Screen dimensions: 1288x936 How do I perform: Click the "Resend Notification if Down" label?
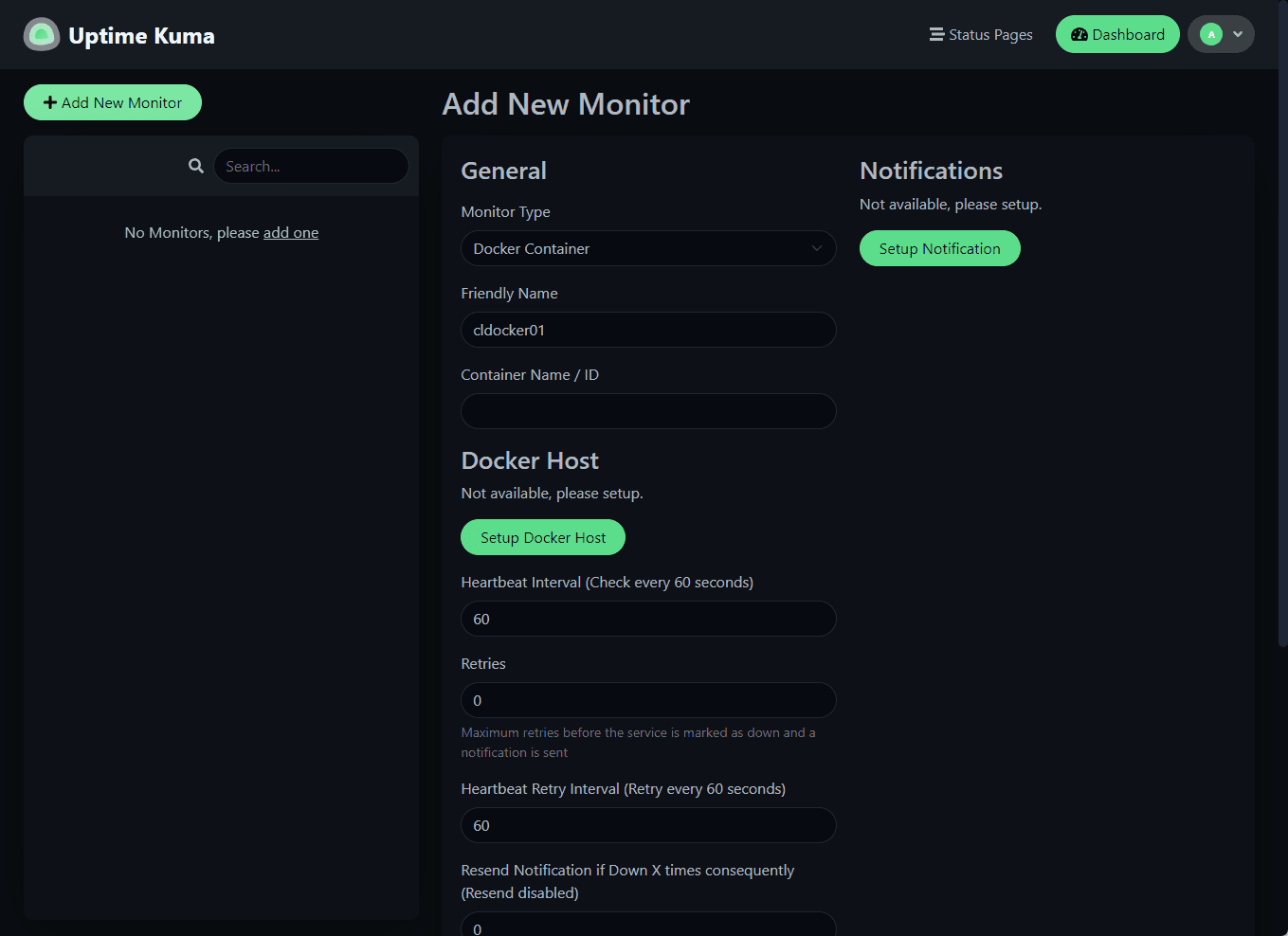point(627,881)
